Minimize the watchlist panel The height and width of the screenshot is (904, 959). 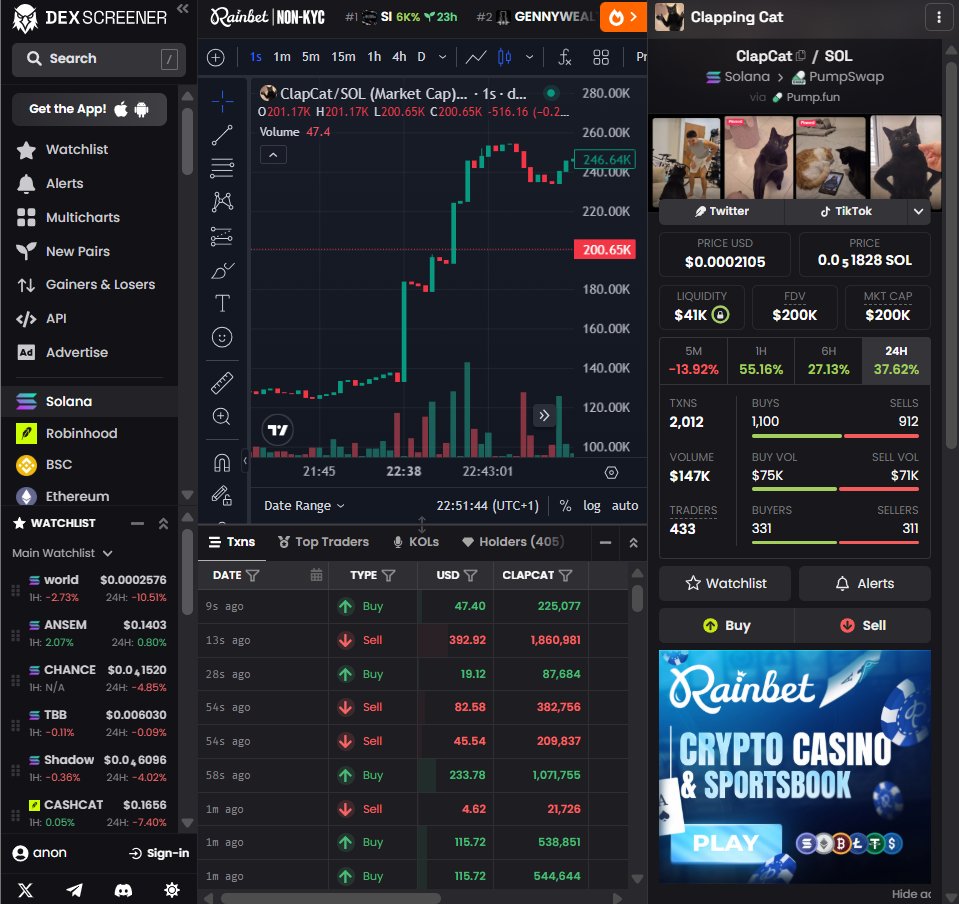pyautogui.click(x=138, y=524)
